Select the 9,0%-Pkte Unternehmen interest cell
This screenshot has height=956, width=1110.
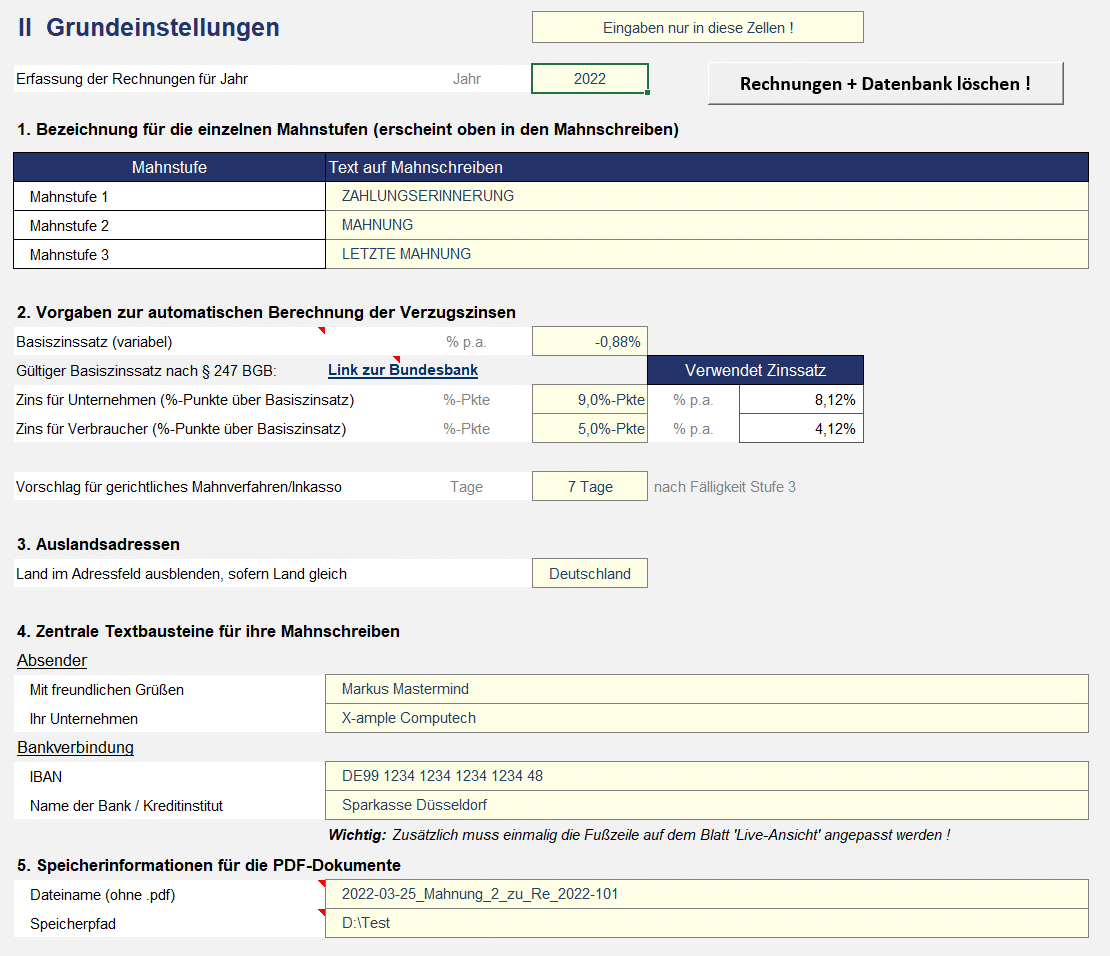(x=590, y=399)
